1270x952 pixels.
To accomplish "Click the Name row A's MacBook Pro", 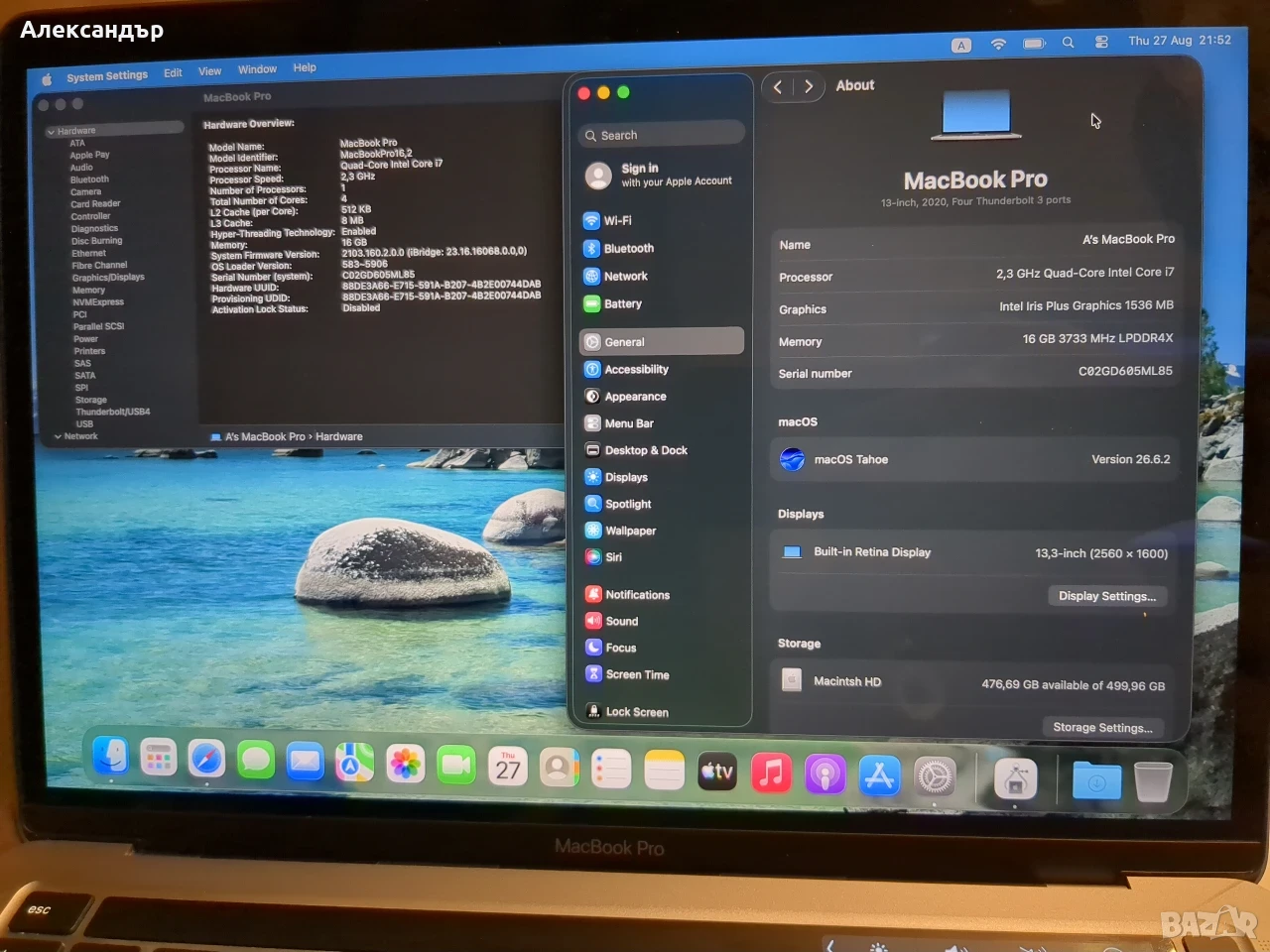I will [x=974, y=241].
